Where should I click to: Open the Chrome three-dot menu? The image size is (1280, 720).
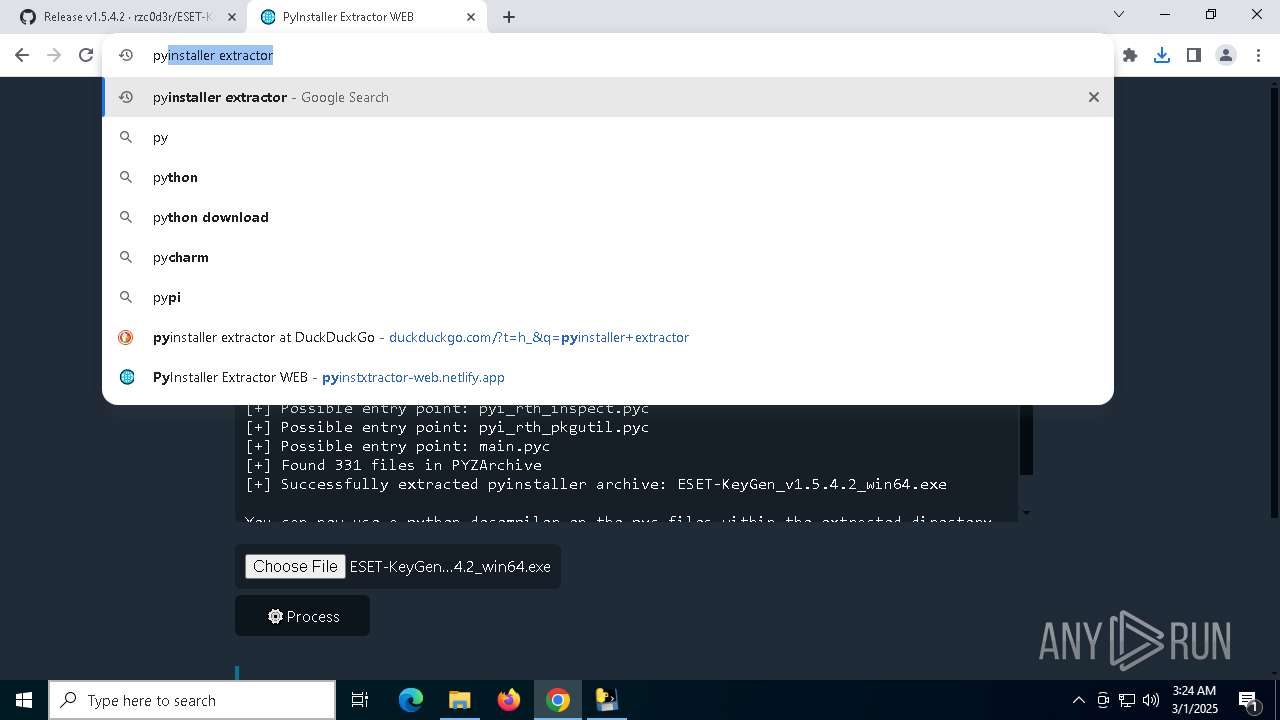1258,55
